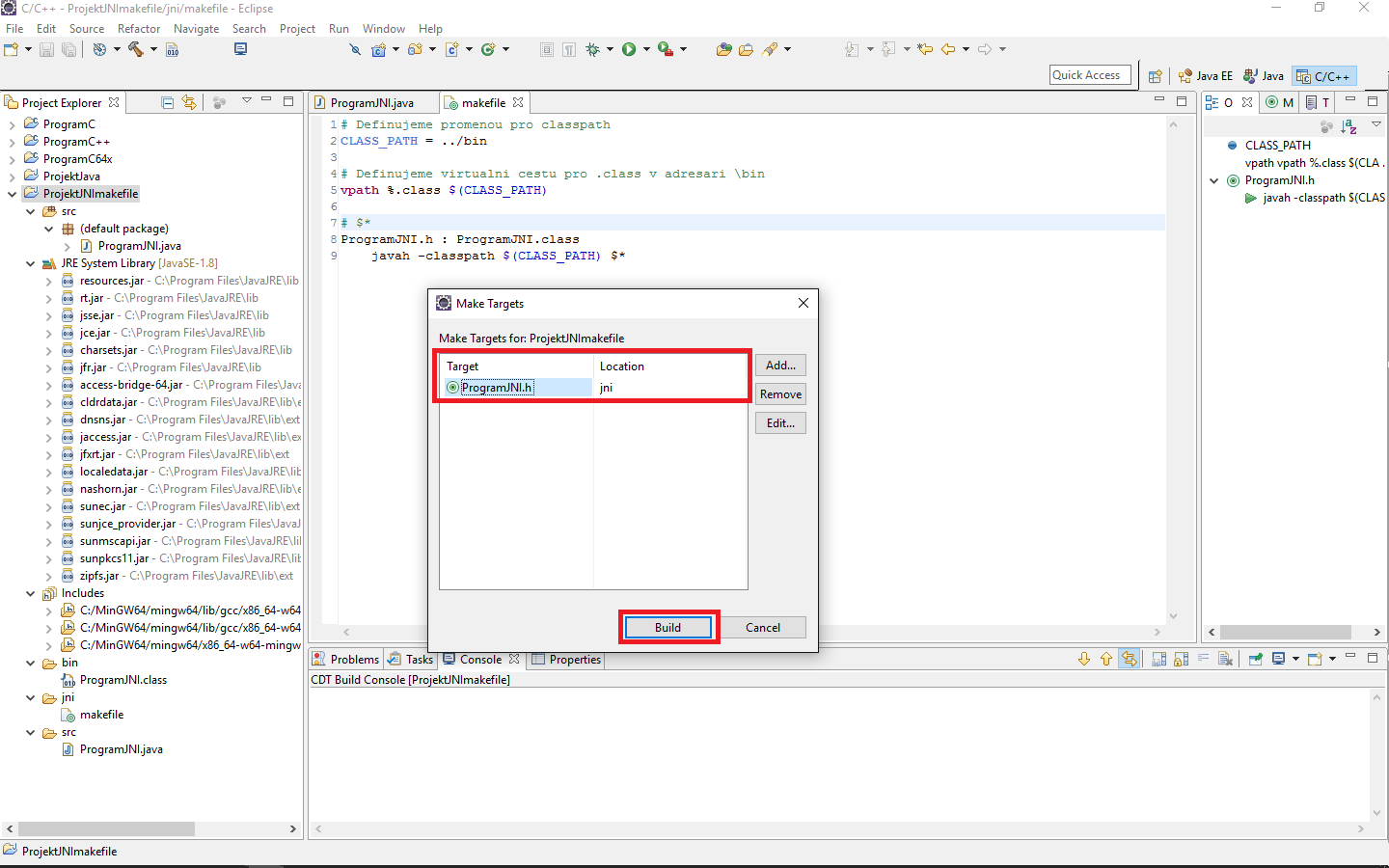Click inside the Quick Access field
This screenshot has width=1389, height=868.
click(1090, 74)
